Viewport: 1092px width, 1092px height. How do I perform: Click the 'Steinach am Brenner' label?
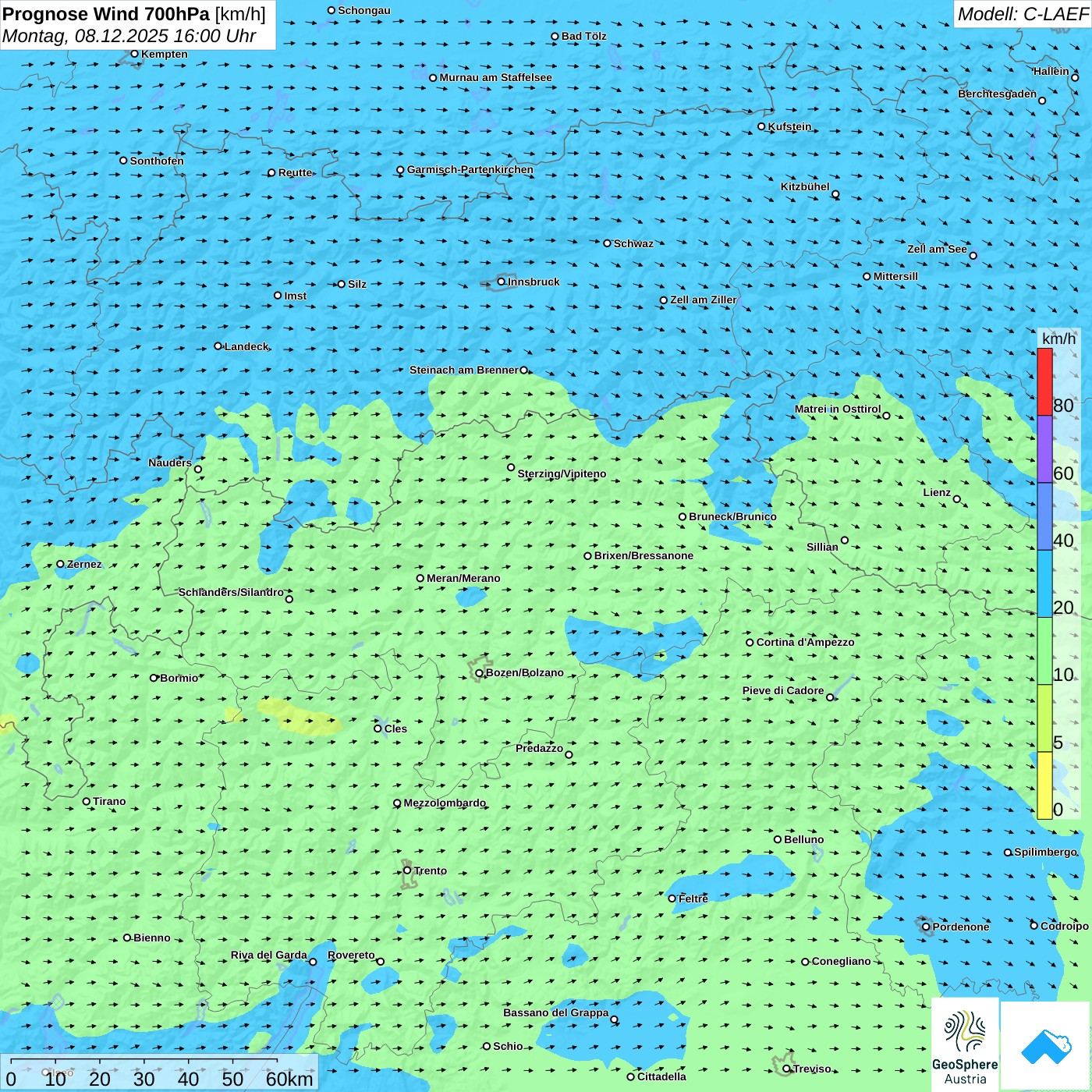pos(463,370)
